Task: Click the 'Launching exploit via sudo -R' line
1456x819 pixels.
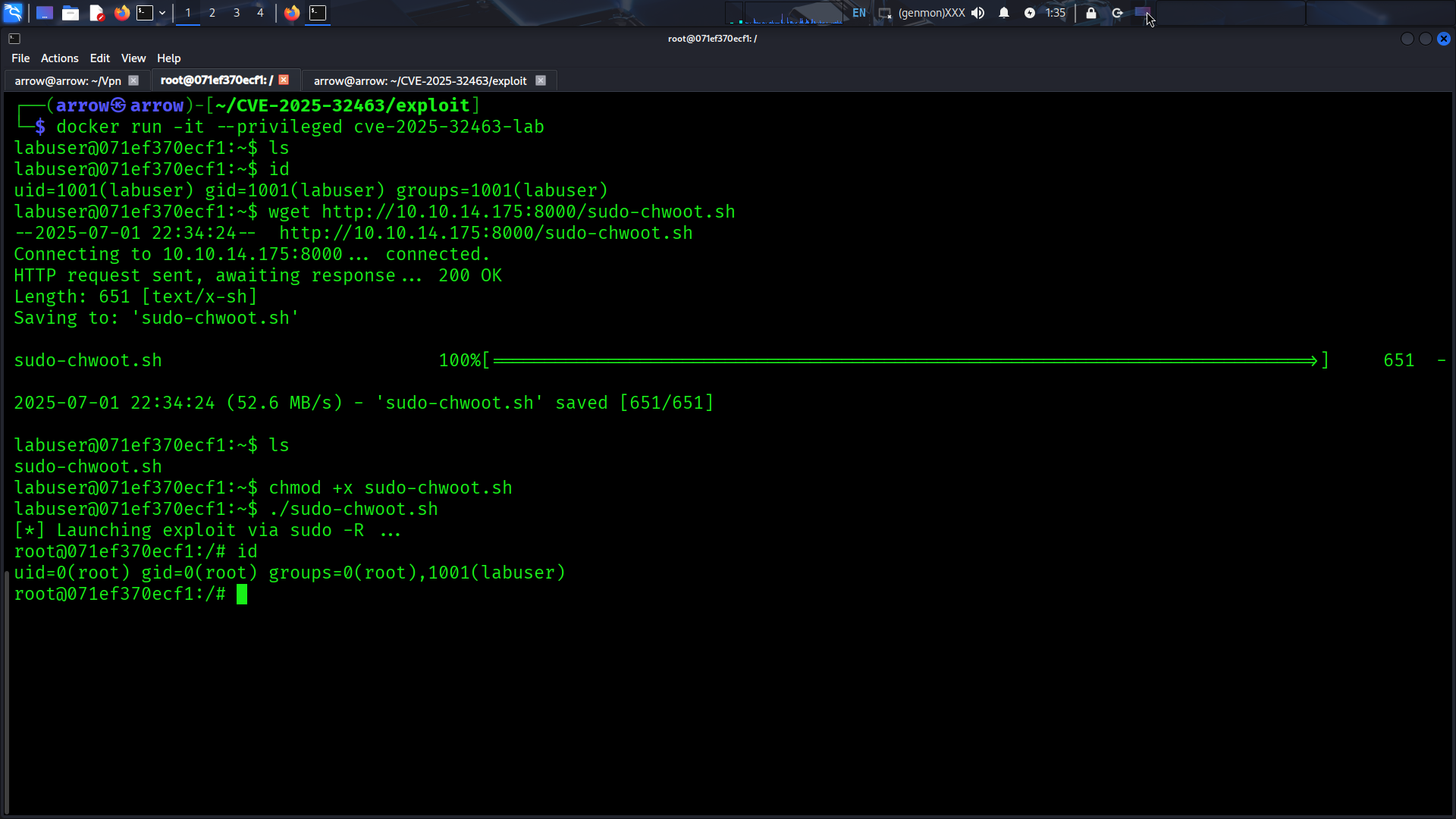Action: point(207,530)
